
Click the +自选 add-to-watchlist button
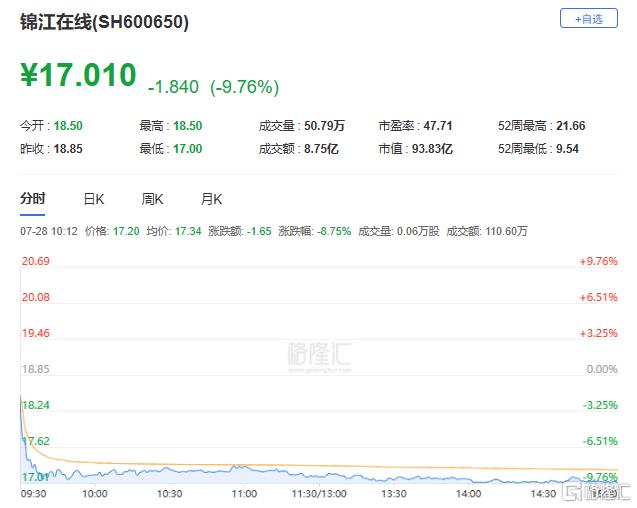pyautogui.click(x=589, y=18)
